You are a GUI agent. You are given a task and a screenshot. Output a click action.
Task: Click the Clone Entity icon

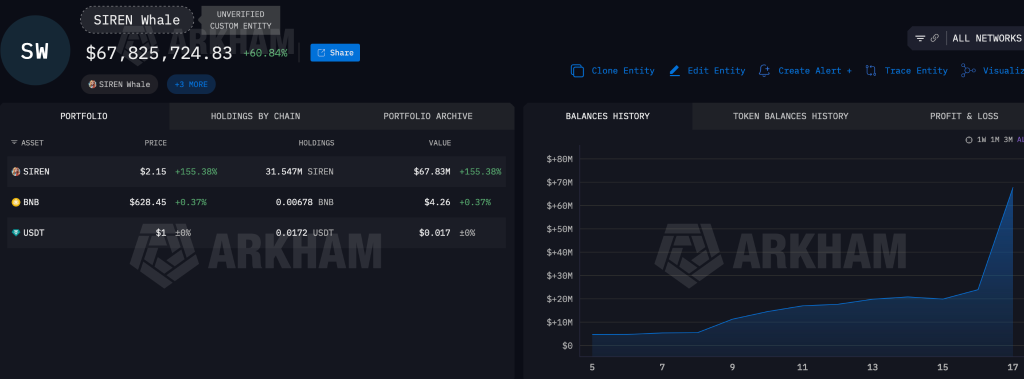coord(577,71)
